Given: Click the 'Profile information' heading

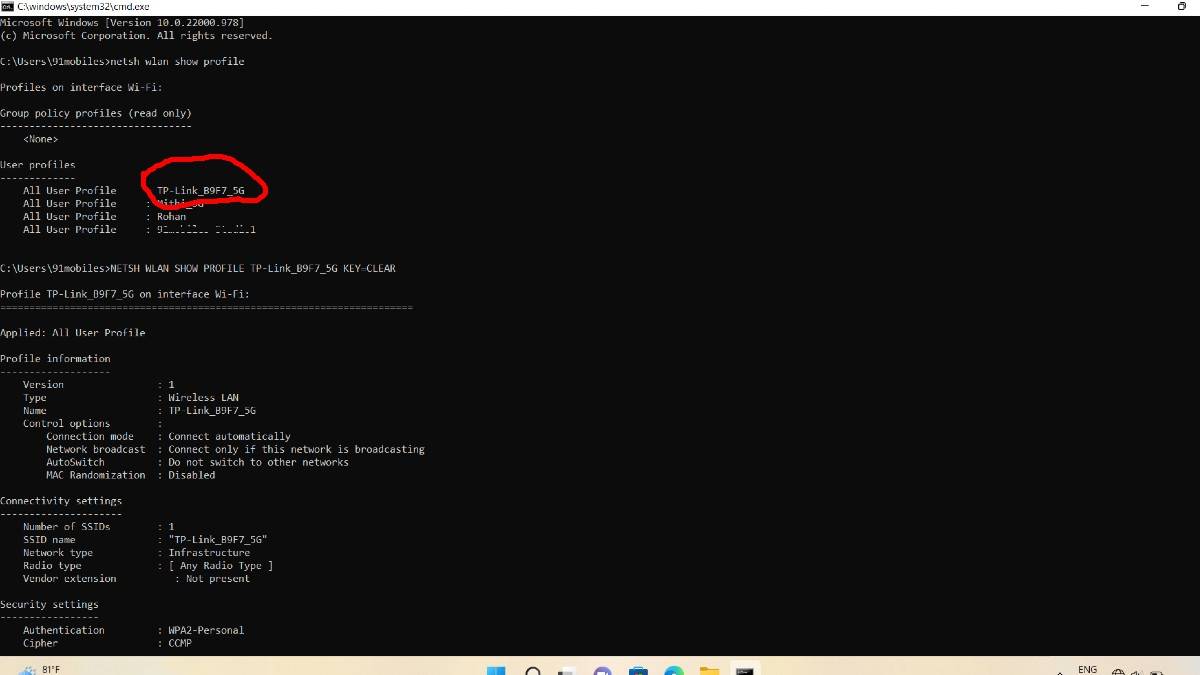Looking at the screenshot, I should coord(55,359).
